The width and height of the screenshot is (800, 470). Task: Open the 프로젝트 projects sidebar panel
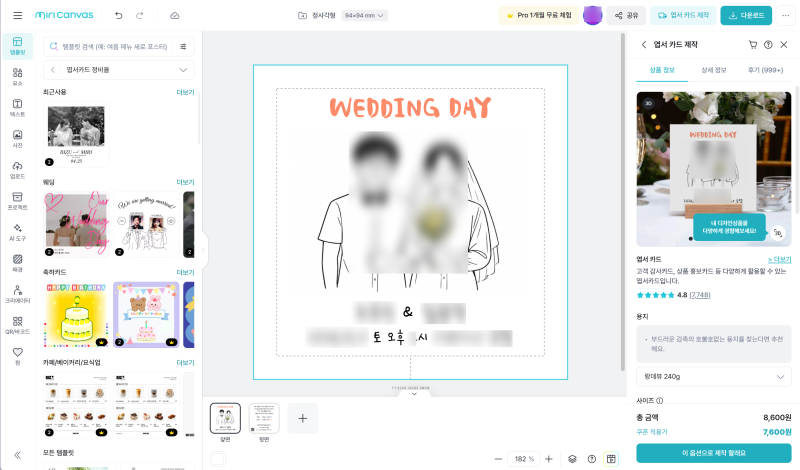(x=17, y=201)
